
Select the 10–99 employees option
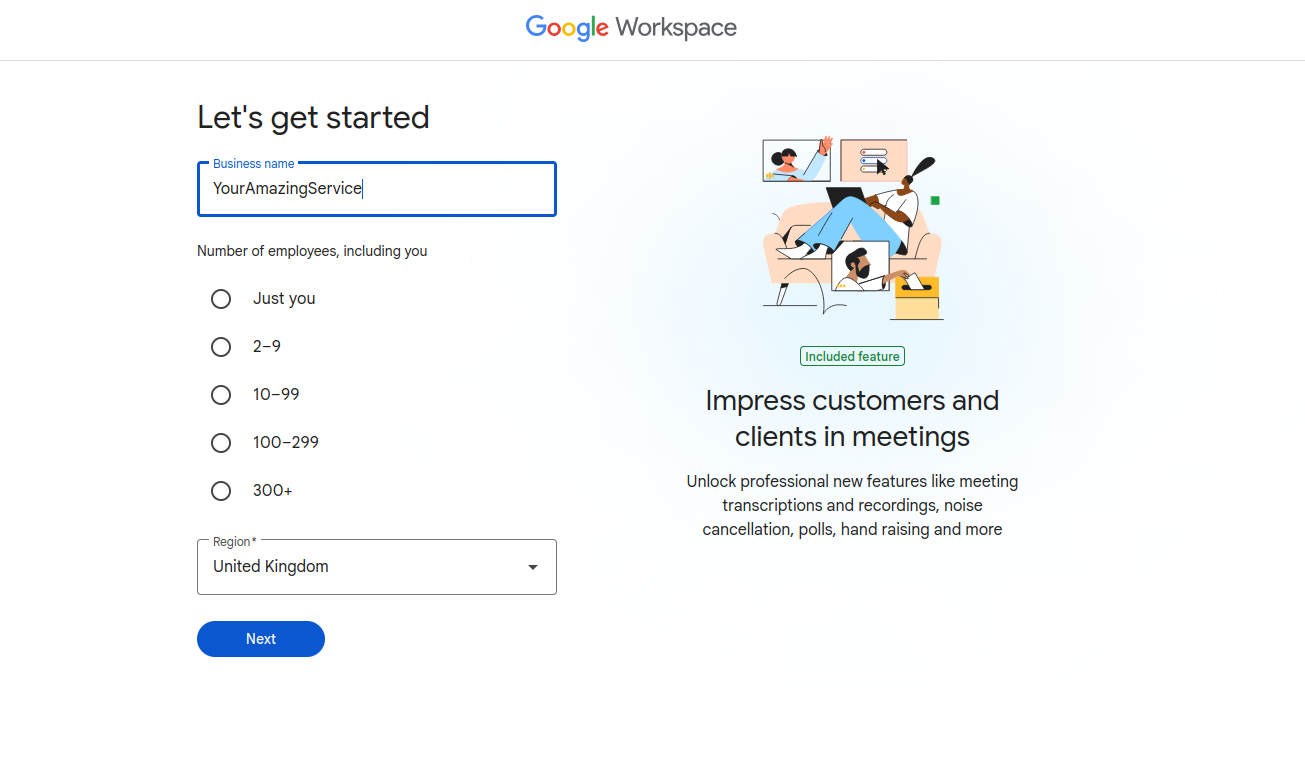tap(221, 395)
